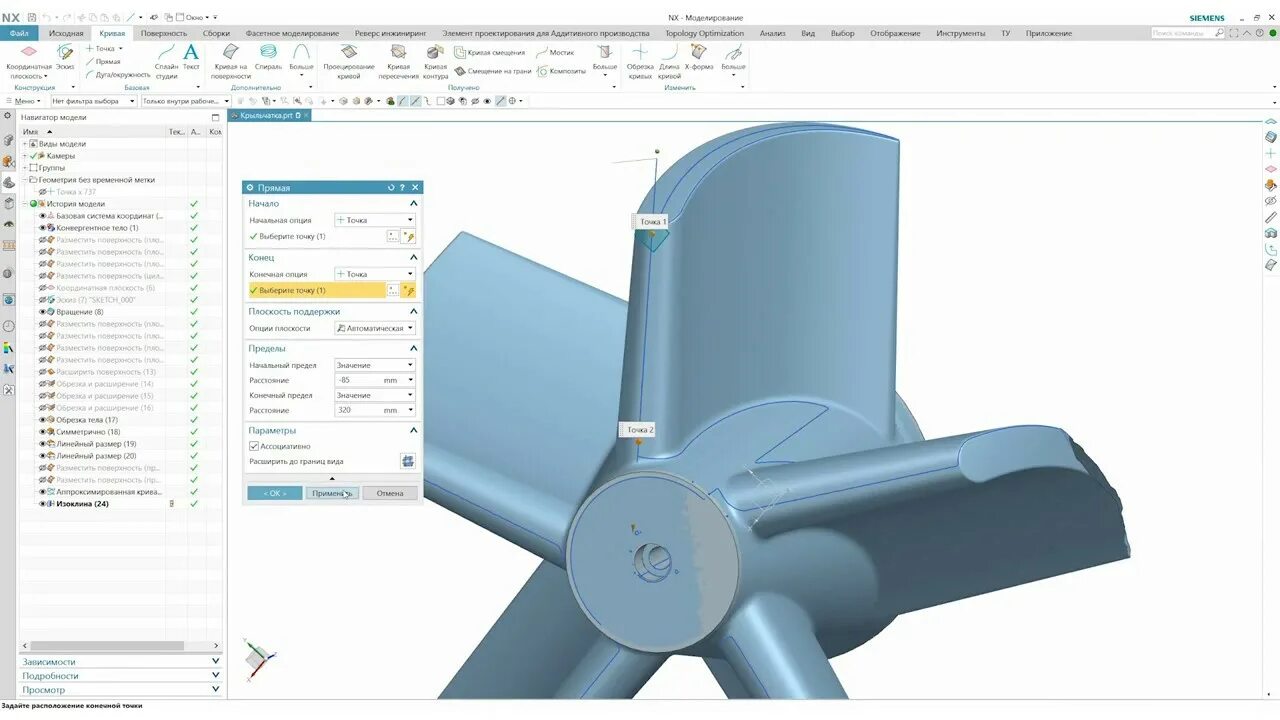The width and height of the screenshot is (1280, 720).
Task: Toggle visibility of Обрезка тела (17)
Action: 43,420
